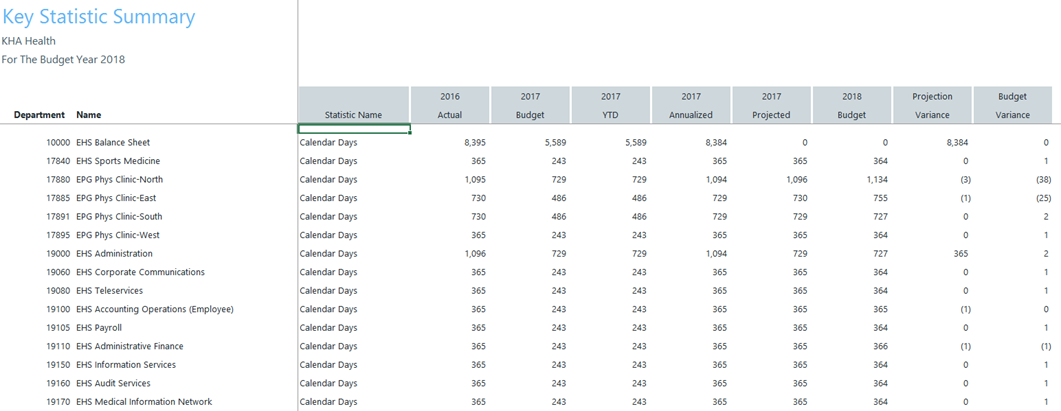Click the EPG Phys Clinic-East row name

point(116,198)
